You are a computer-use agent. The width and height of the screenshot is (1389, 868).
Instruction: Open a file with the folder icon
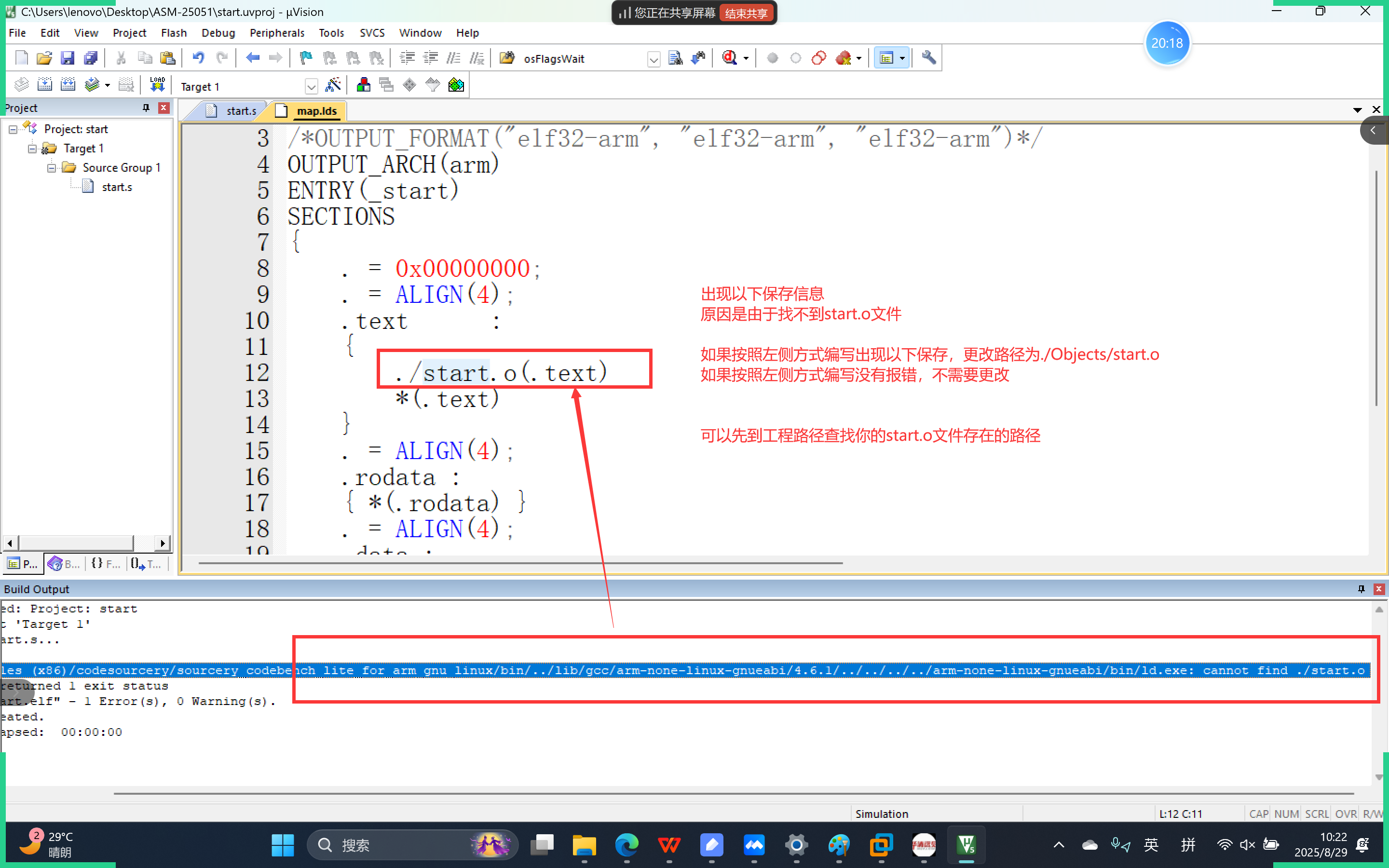[x=44, y=58]
